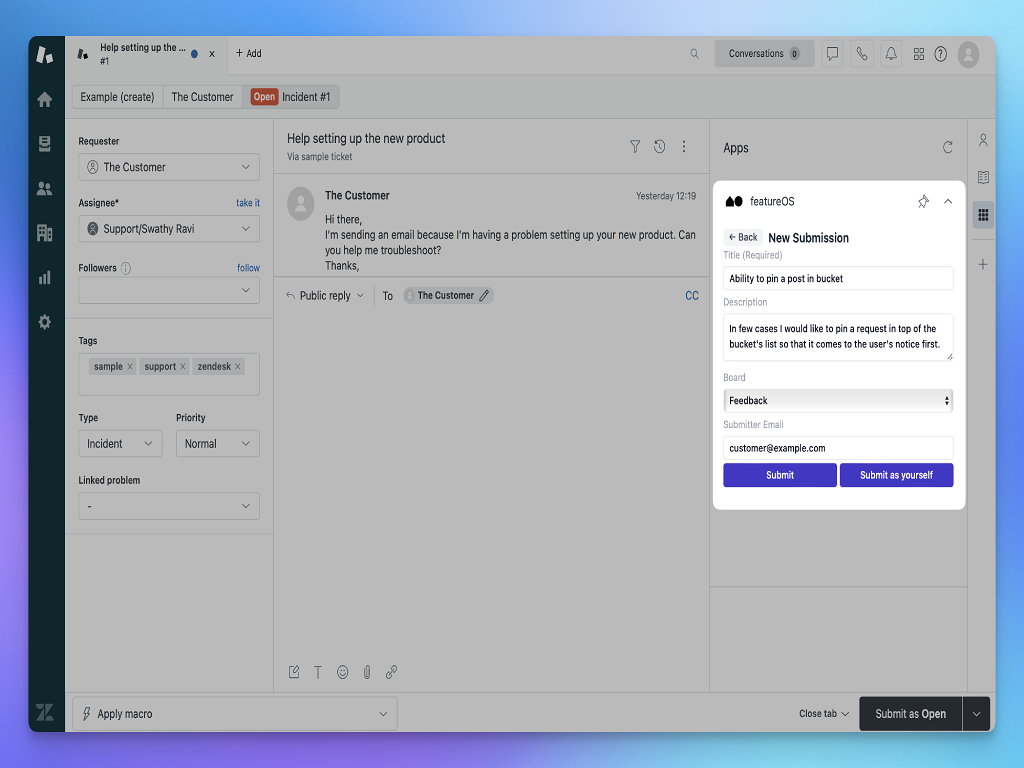Open the Customers icon in sidebar
The image size is (1024, 768).
[44, 188]
